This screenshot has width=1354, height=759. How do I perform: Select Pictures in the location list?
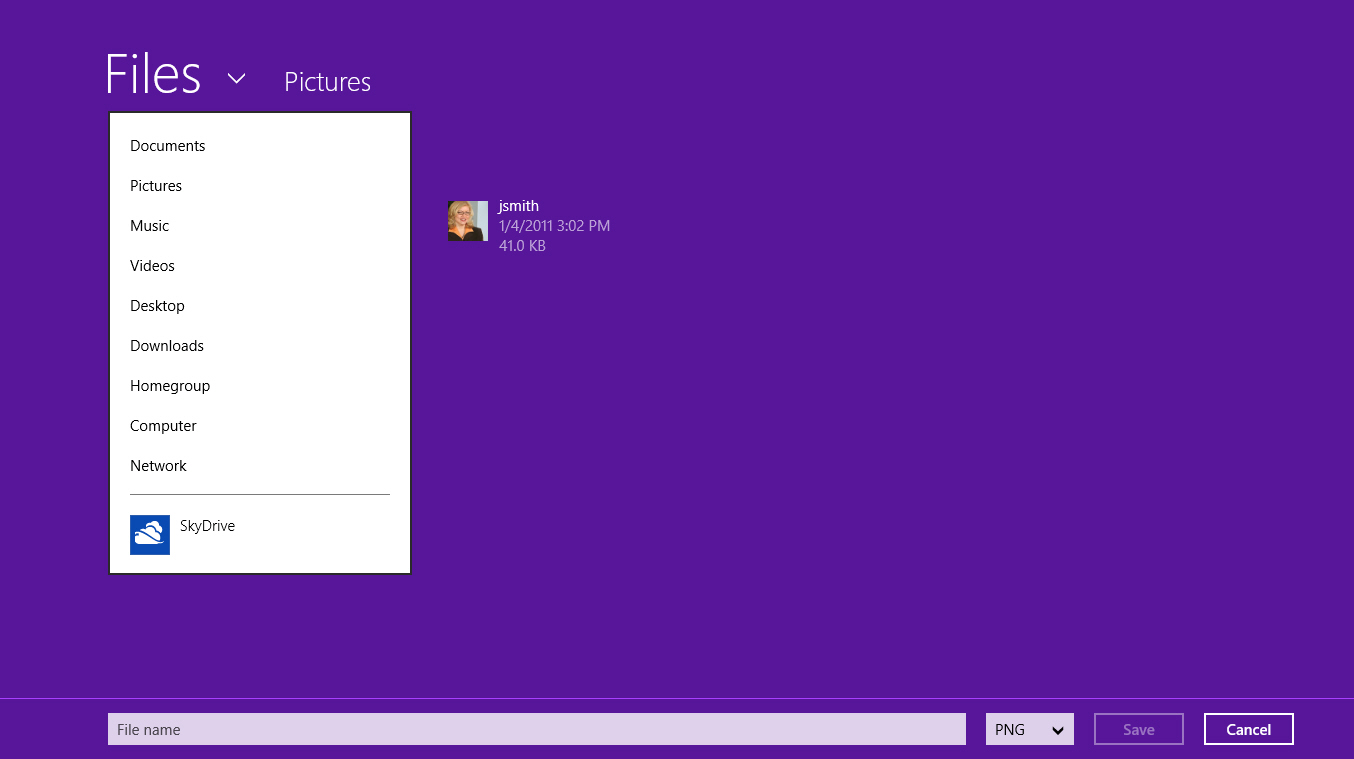pyautogui.click(x=156, y=186)
